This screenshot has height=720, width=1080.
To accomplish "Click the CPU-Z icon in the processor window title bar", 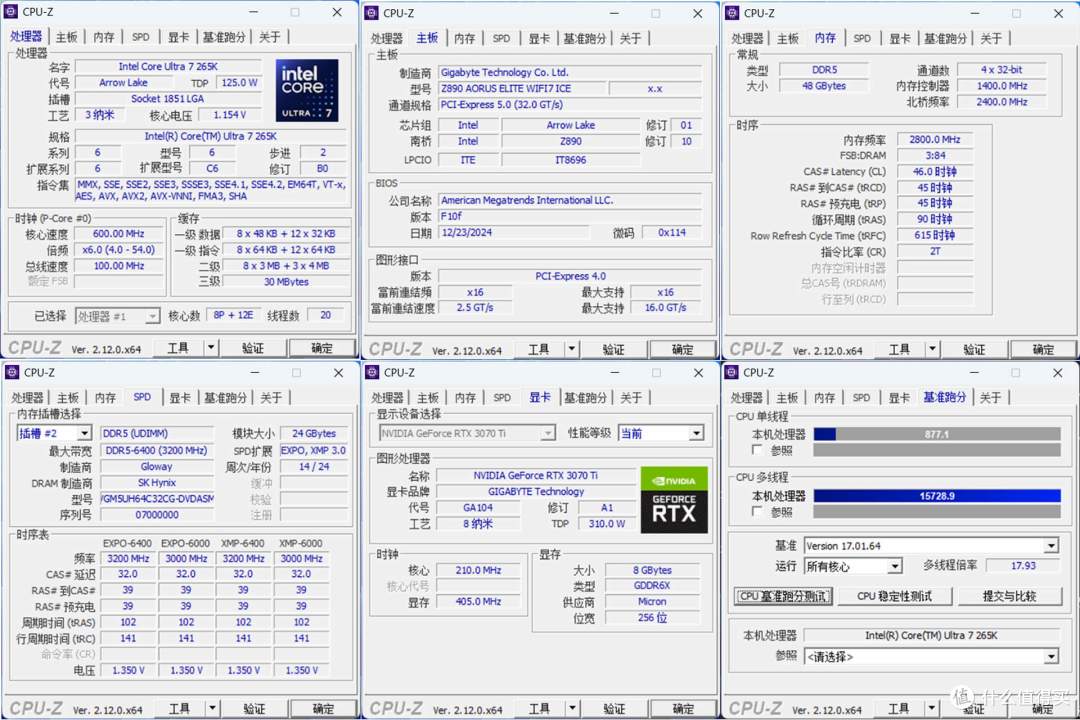I will [x=11, y=12].
